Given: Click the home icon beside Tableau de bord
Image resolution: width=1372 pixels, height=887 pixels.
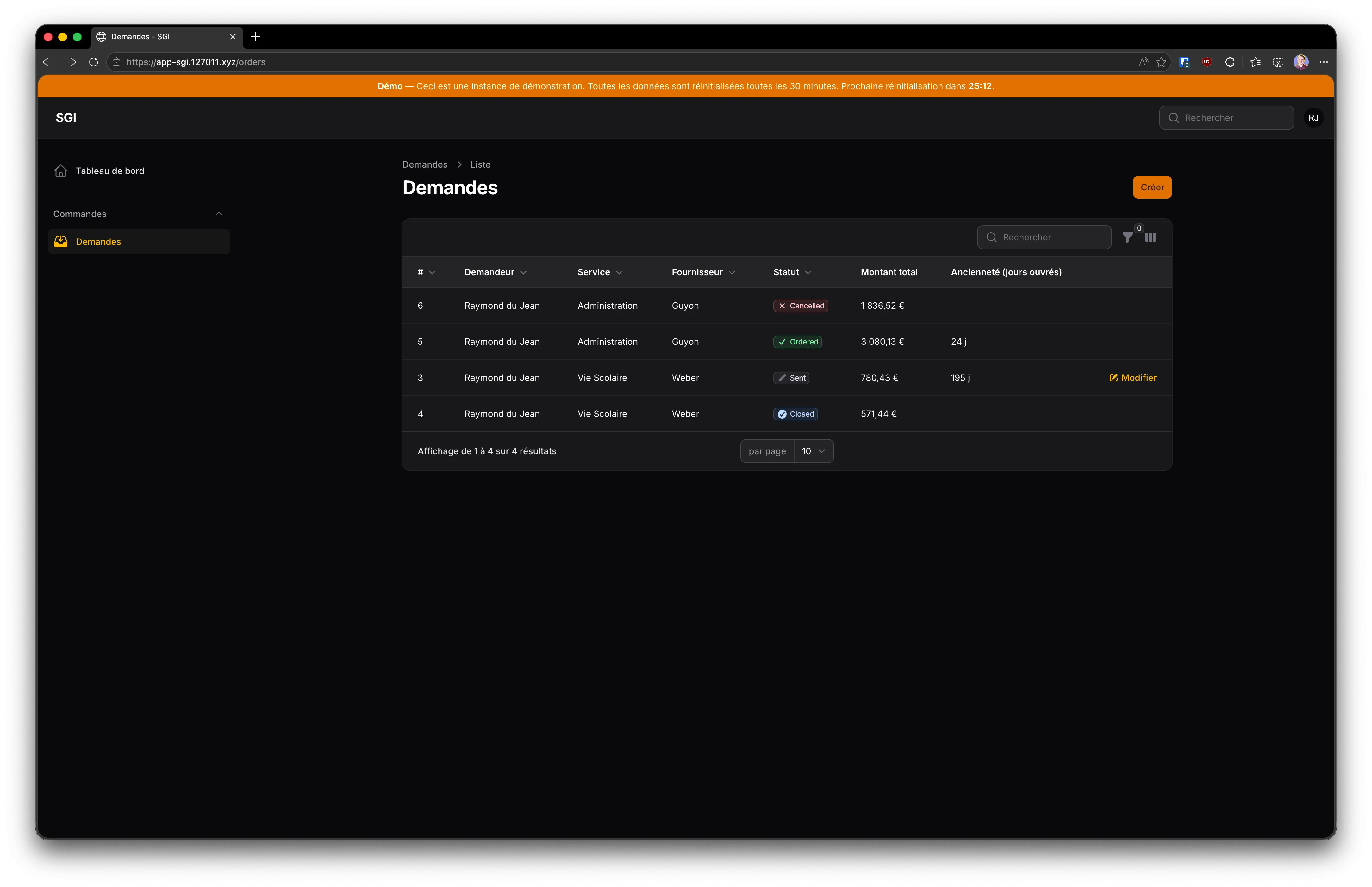Looking at the screenshot, I should click(60, 171).
